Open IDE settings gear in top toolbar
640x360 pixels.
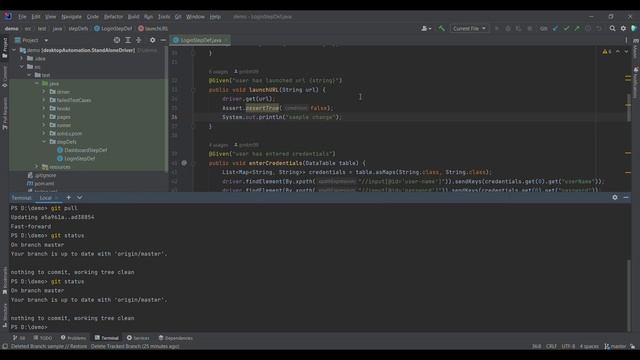[623, 29]
